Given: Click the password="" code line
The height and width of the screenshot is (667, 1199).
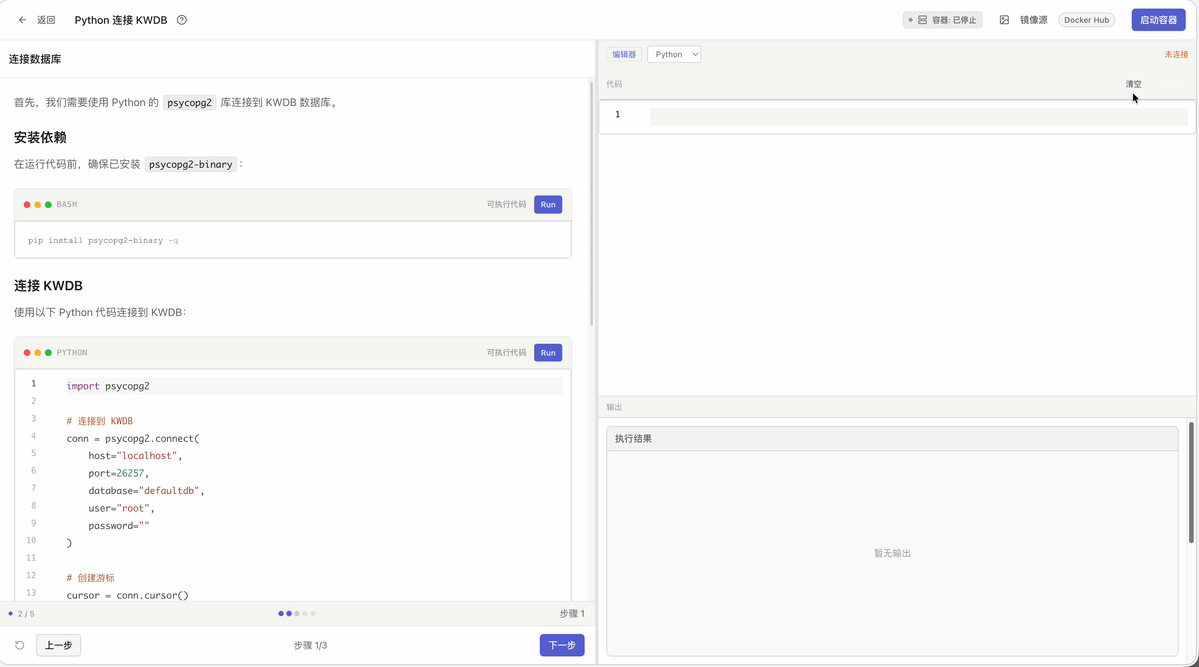Looking at the screenshot, I should coord(119,525).
